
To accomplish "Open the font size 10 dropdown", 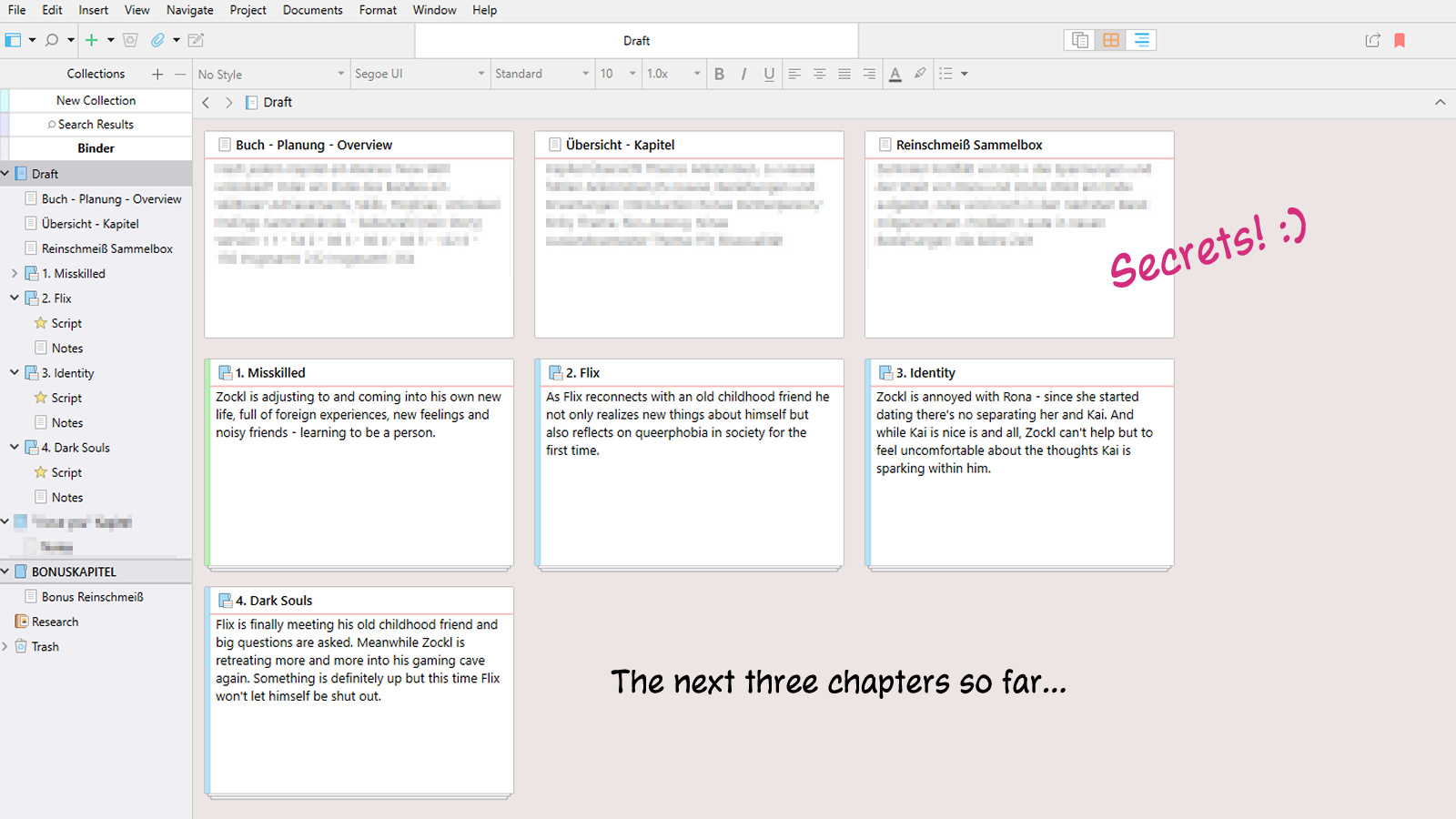I will tap(617, 74).
